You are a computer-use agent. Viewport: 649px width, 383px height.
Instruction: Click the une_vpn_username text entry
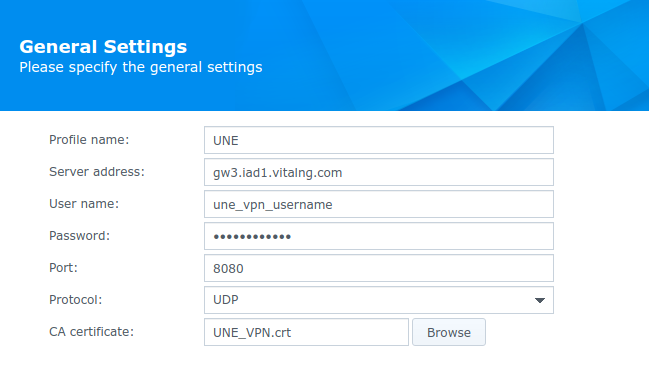coord(272,205)
